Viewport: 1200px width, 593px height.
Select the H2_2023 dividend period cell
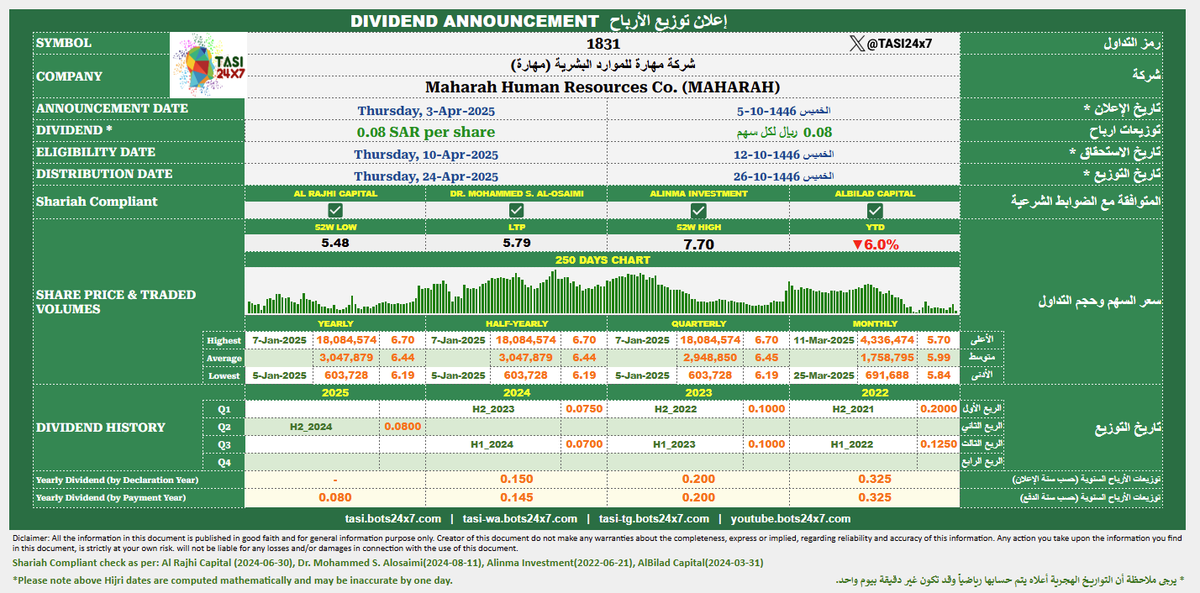tap(494, 409)
